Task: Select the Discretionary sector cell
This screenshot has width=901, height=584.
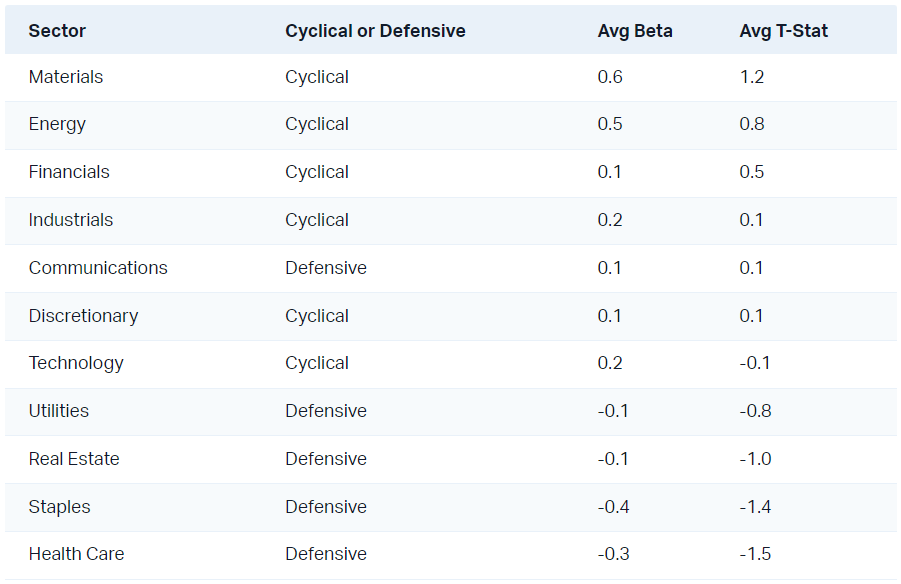Action: (83, 316)
